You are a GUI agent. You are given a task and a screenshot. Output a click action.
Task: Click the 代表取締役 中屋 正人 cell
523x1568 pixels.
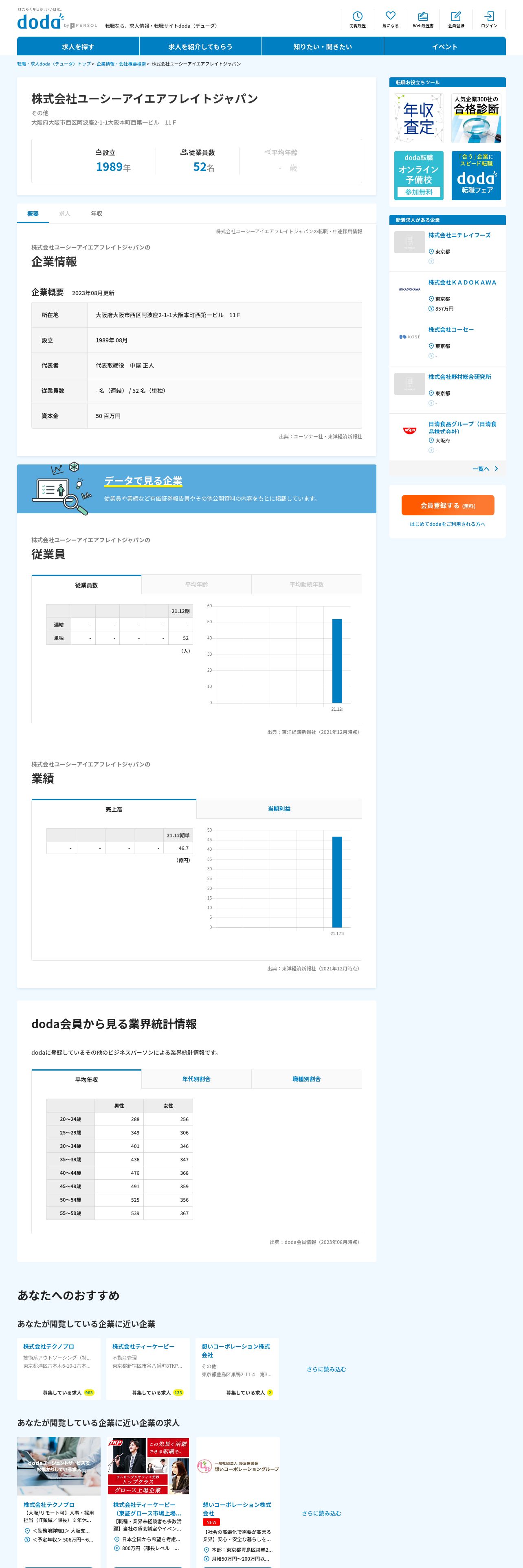[224, 366]
